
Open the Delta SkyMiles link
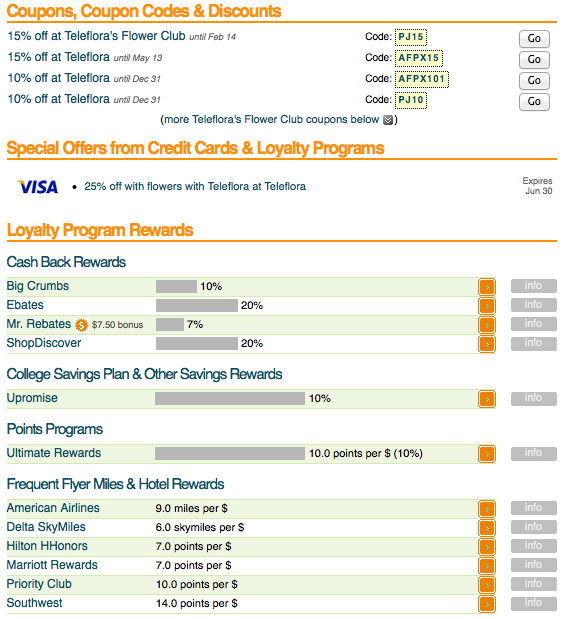click(46, 527)
